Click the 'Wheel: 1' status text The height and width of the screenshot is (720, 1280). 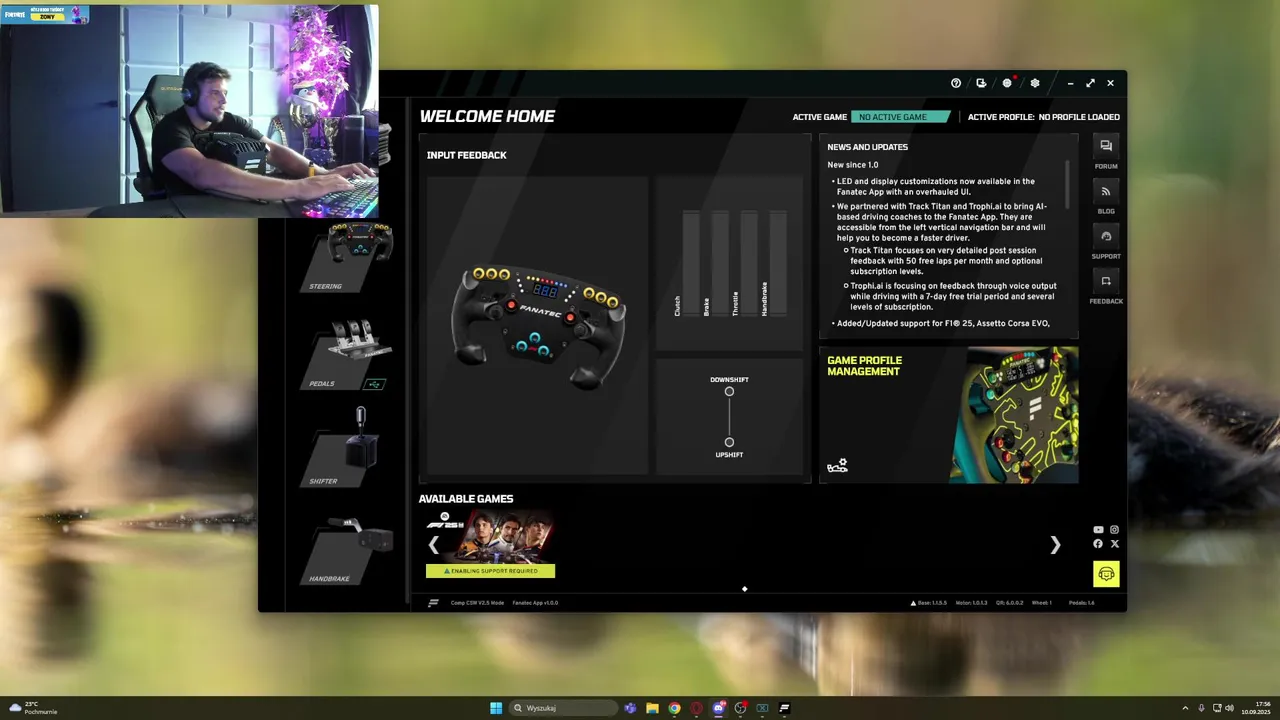[x=1042, y=603]
